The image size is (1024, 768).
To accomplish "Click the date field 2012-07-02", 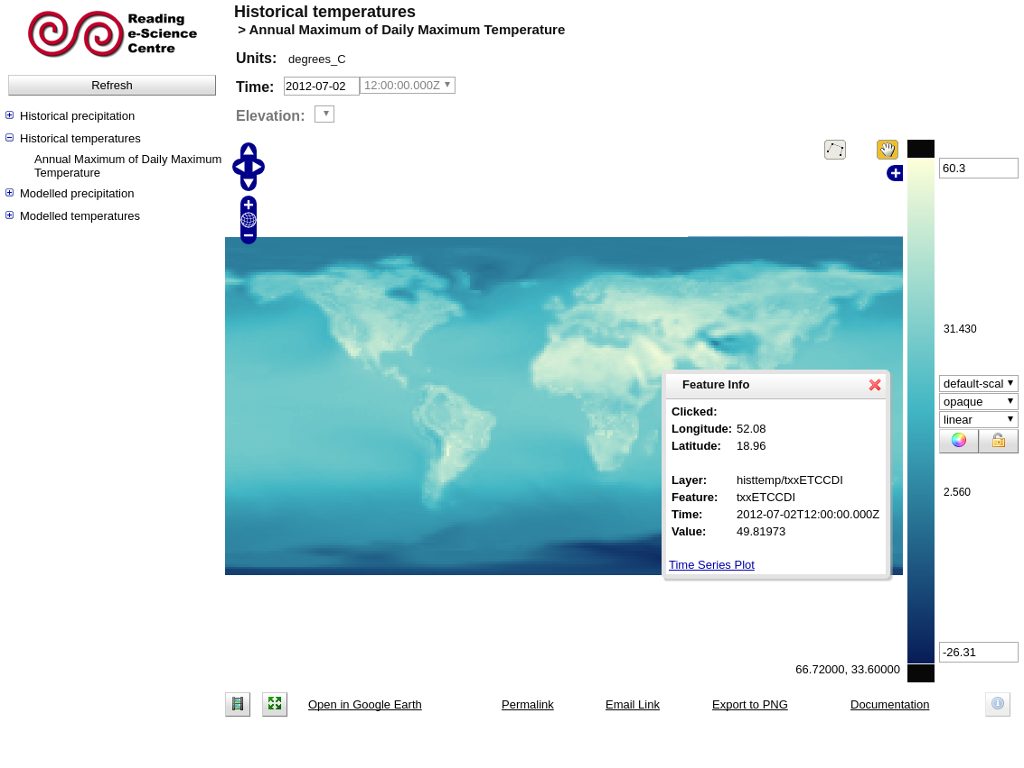I will tap(321, 86).
